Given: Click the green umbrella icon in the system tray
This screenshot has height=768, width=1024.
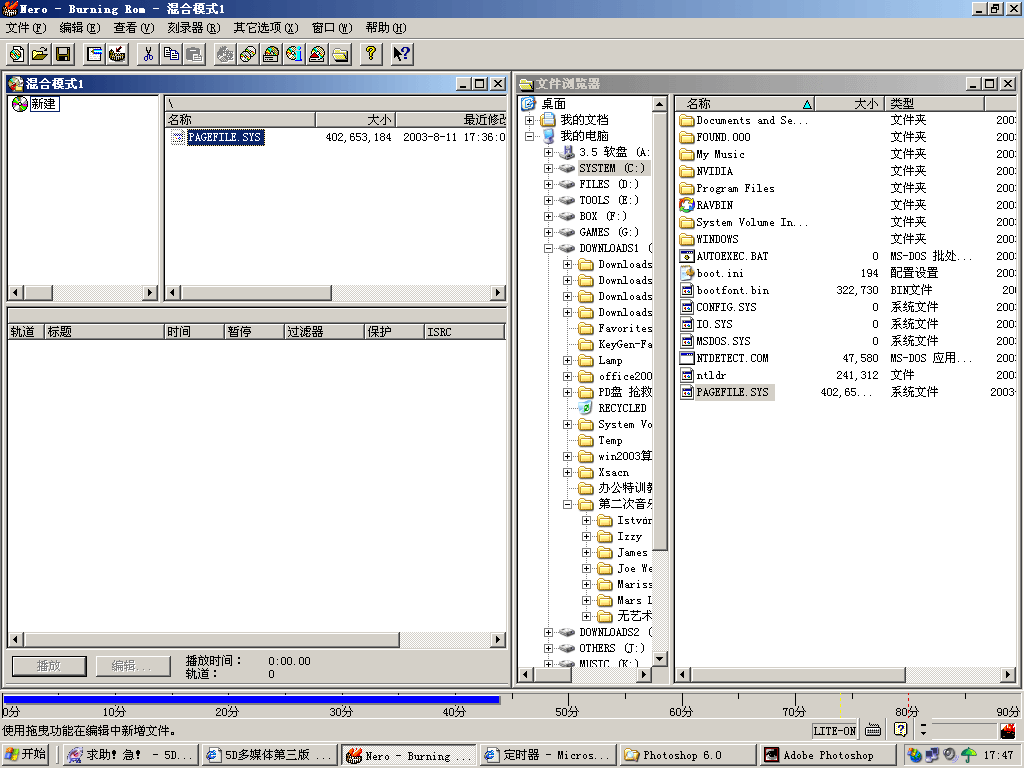Looking at the screenshot, I should [968, 755].
